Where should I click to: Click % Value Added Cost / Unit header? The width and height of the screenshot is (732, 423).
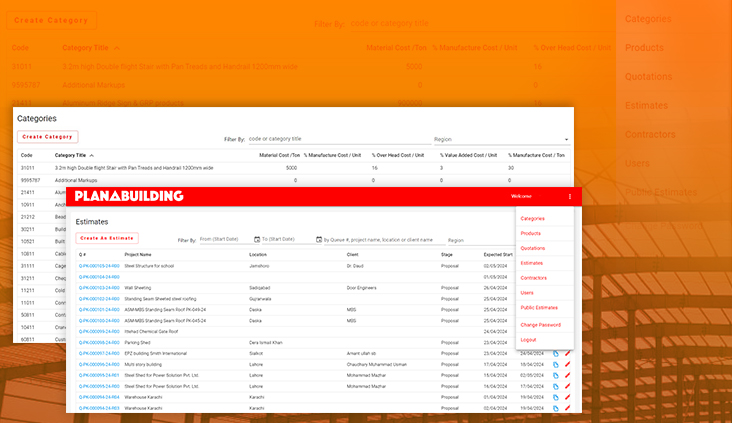click(x=468, y=155)
